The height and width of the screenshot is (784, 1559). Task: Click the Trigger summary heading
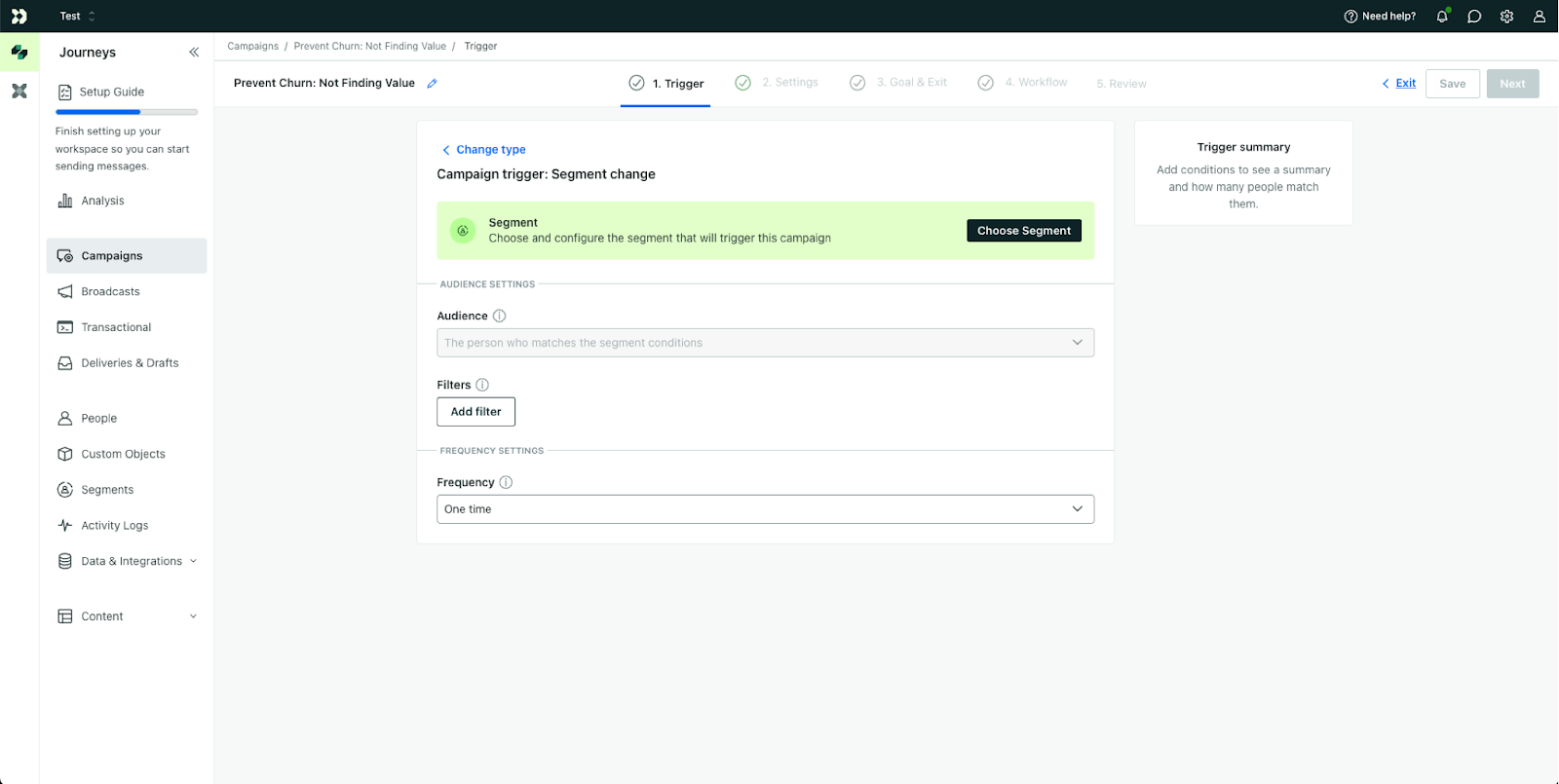point(1243,148)
